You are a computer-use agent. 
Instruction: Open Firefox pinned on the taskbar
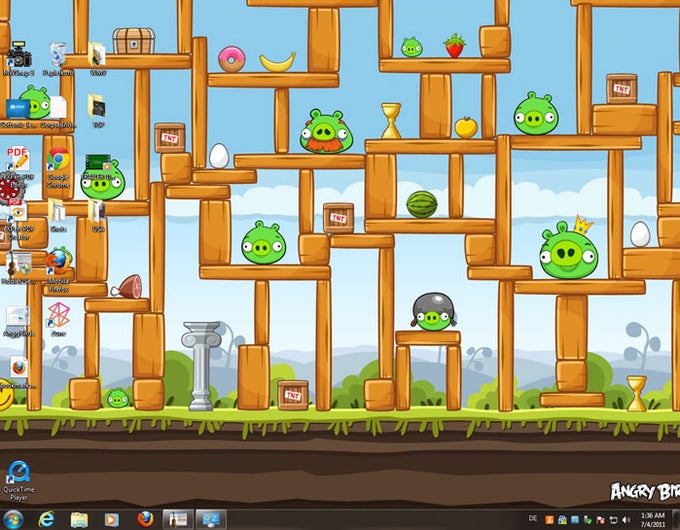coord(145,519)
